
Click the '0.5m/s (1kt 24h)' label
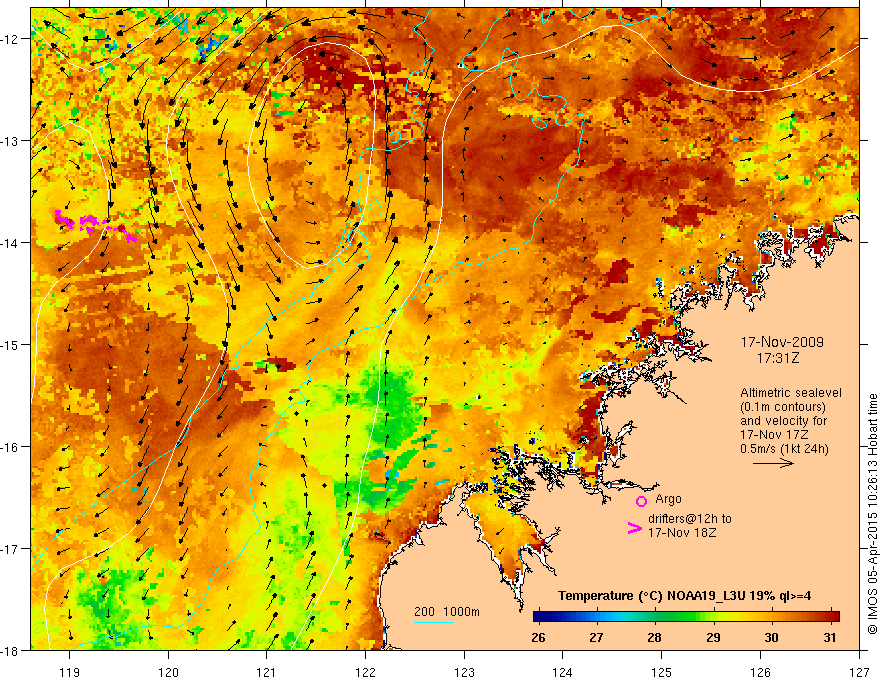[x=784, y=449]
